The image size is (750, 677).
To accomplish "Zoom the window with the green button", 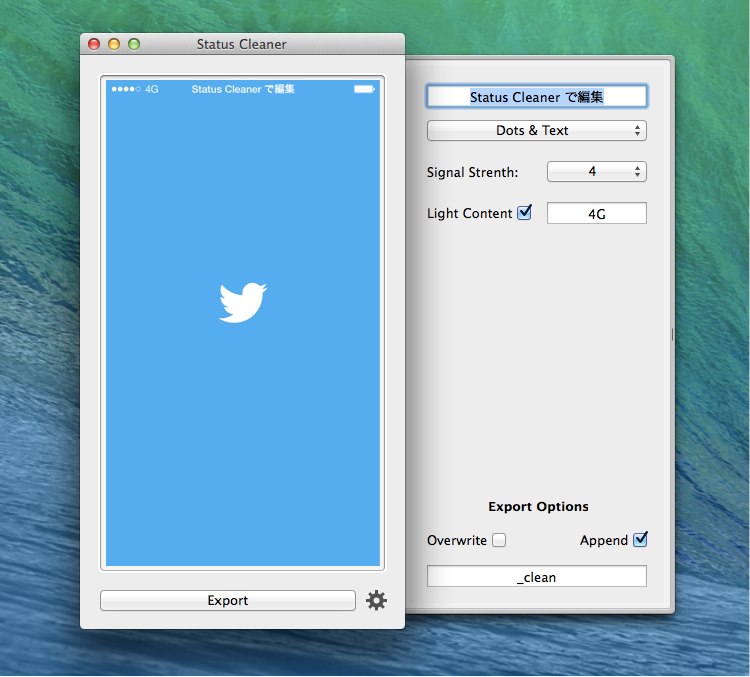I will tap(134, 44).
